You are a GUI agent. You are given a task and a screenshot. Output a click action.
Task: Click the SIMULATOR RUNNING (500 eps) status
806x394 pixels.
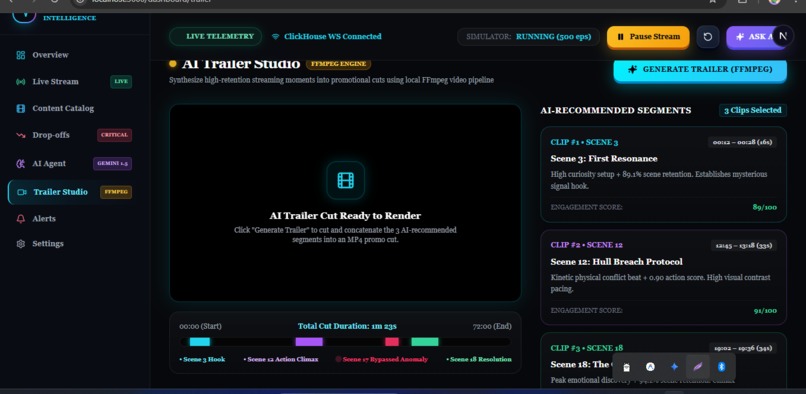point(528,37)
